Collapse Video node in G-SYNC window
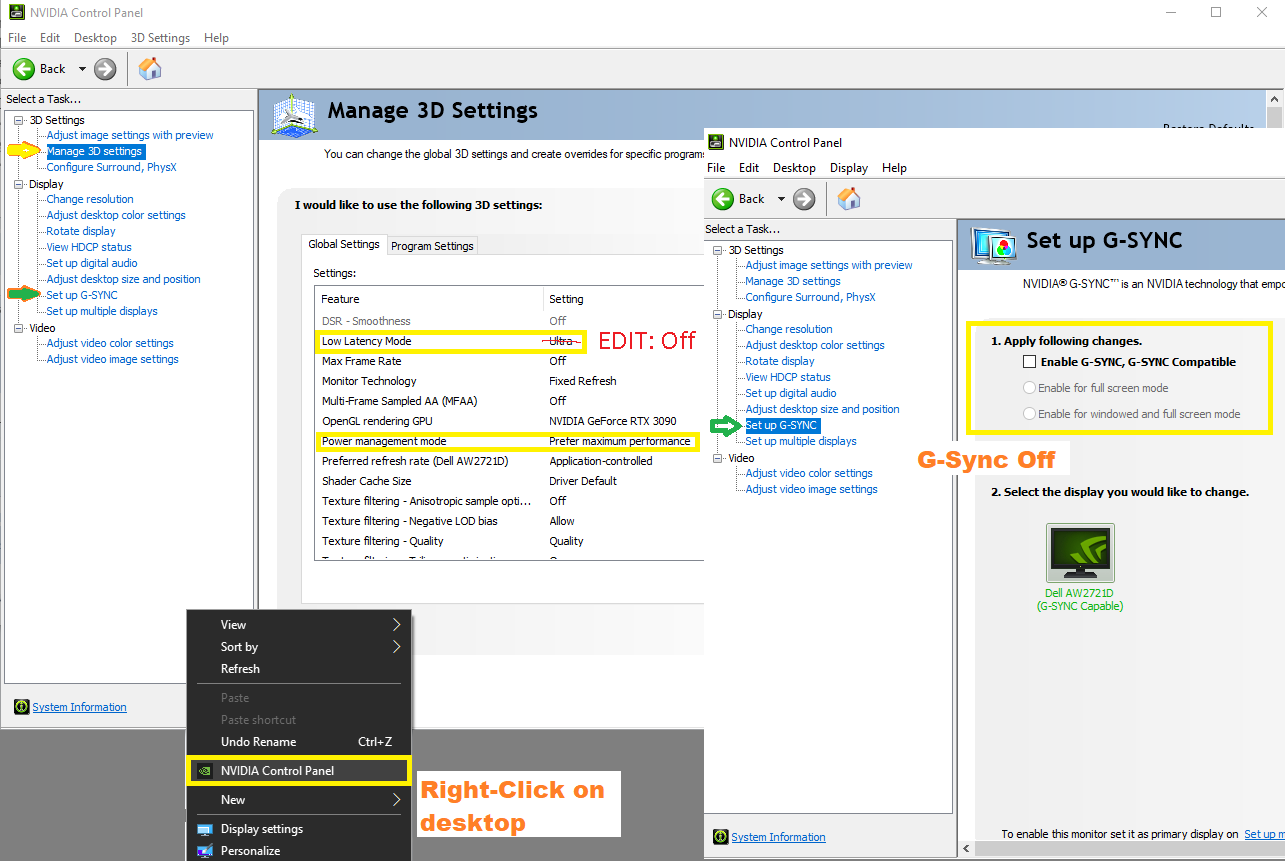The height and width of the screenshot is (861, 1285). pos(717,458)
